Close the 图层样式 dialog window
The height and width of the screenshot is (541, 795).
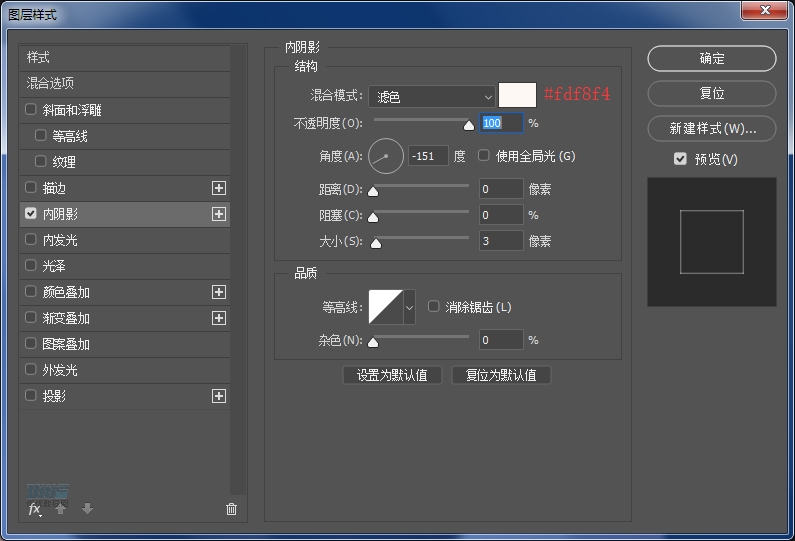(x=765, y=10)
